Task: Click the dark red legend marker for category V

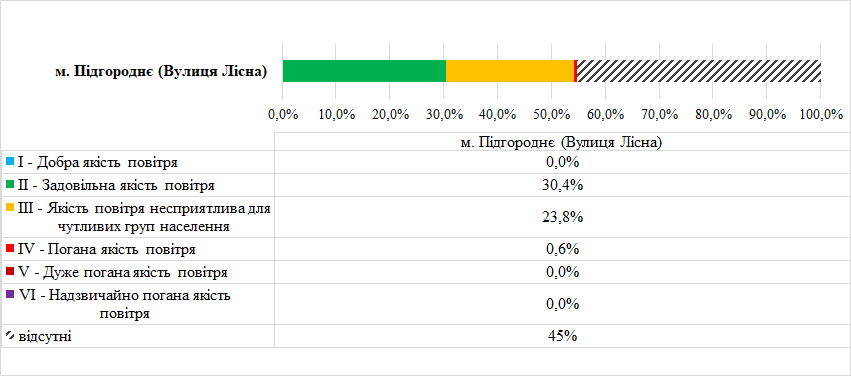Action: (10, 271)
